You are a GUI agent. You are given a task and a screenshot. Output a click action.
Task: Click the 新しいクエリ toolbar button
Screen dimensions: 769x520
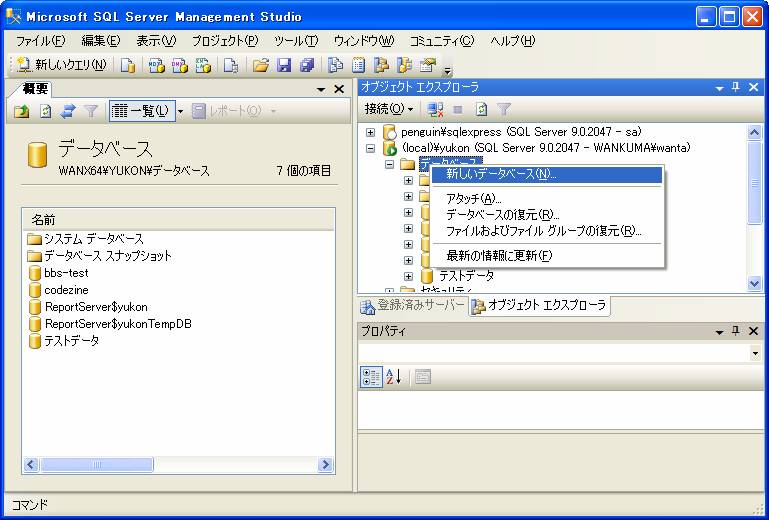pyautogui.click(x=60, y=65)
